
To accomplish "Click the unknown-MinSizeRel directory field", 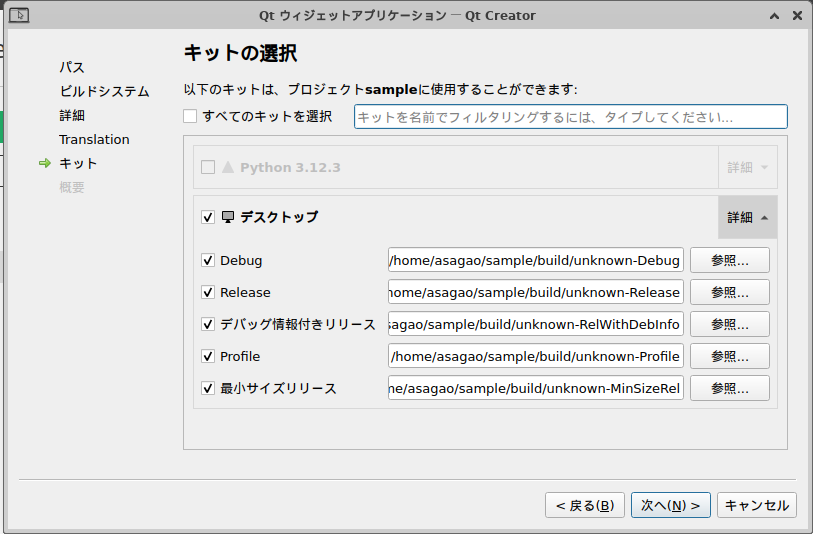I will pyautogui.click(x=536, y=388).
